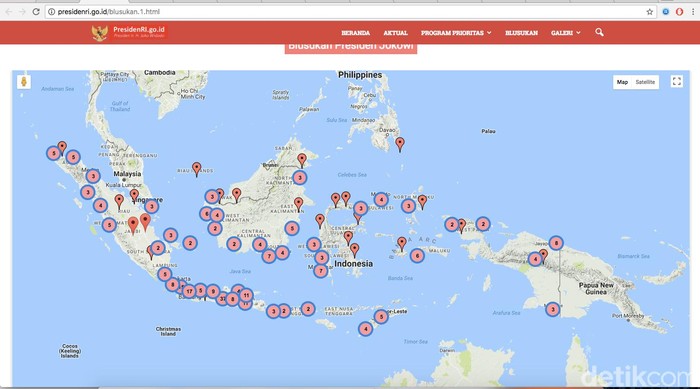Open the AKTUAL menu item
Viewport: 700px width, 389px height.
click(x=395, y=33)
